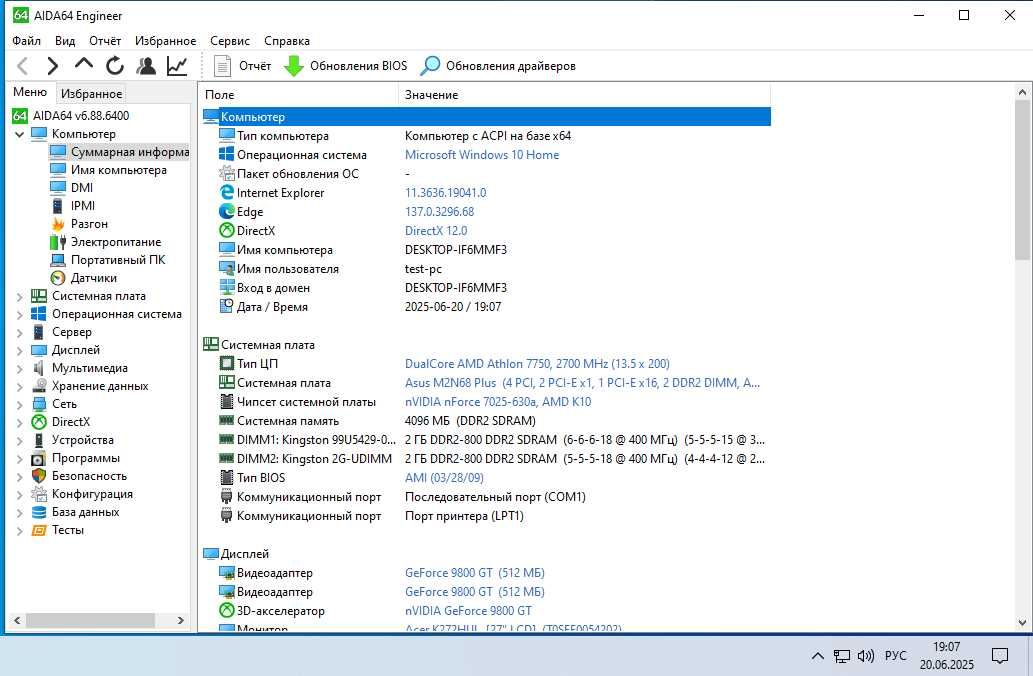Click the tree panel horizontal scrollbar right arrow
Screen dimensions: 1033x676
click(181, 621)
